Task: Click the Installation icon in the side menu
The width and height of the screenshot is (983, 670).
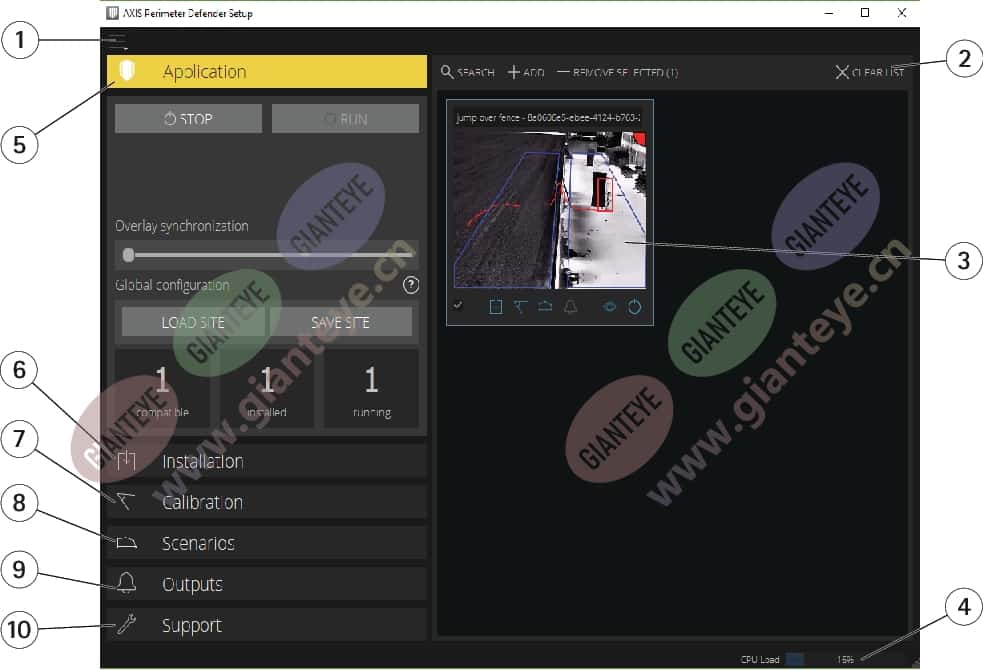Action: coord(126,460)
